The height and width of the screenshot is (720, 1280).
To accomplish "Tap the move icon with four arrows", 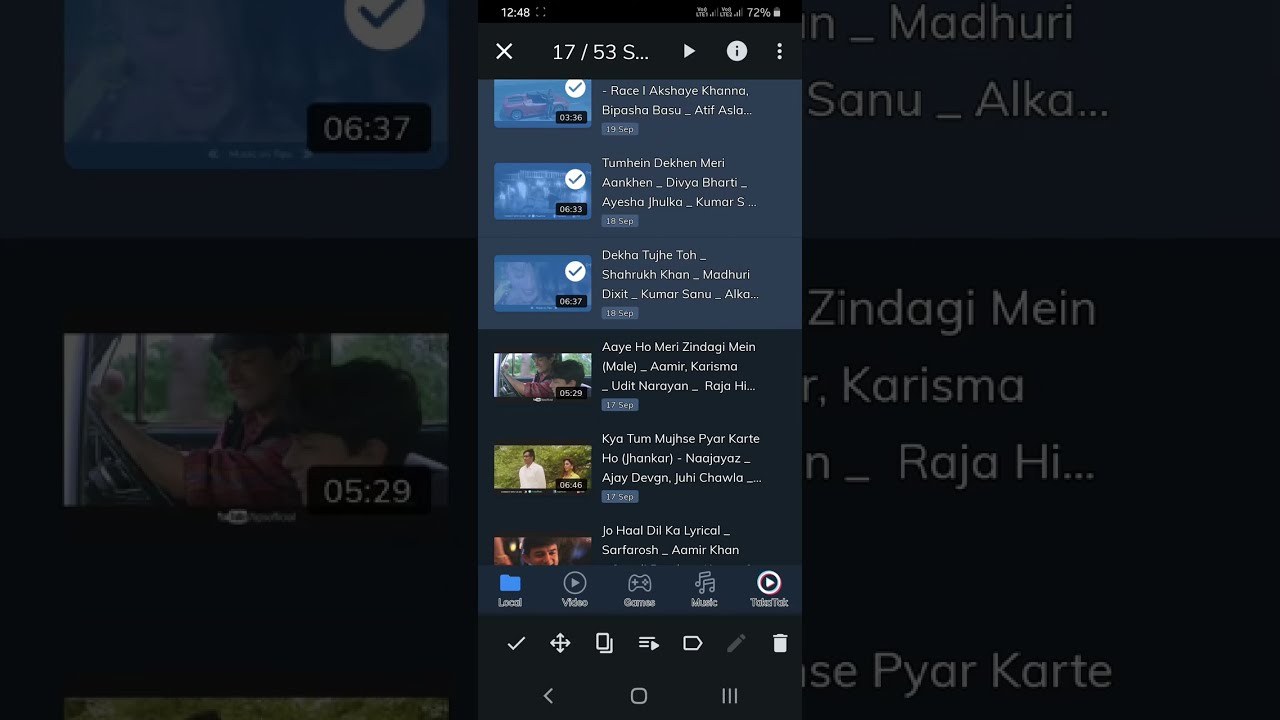I will [x=560, y=644].
